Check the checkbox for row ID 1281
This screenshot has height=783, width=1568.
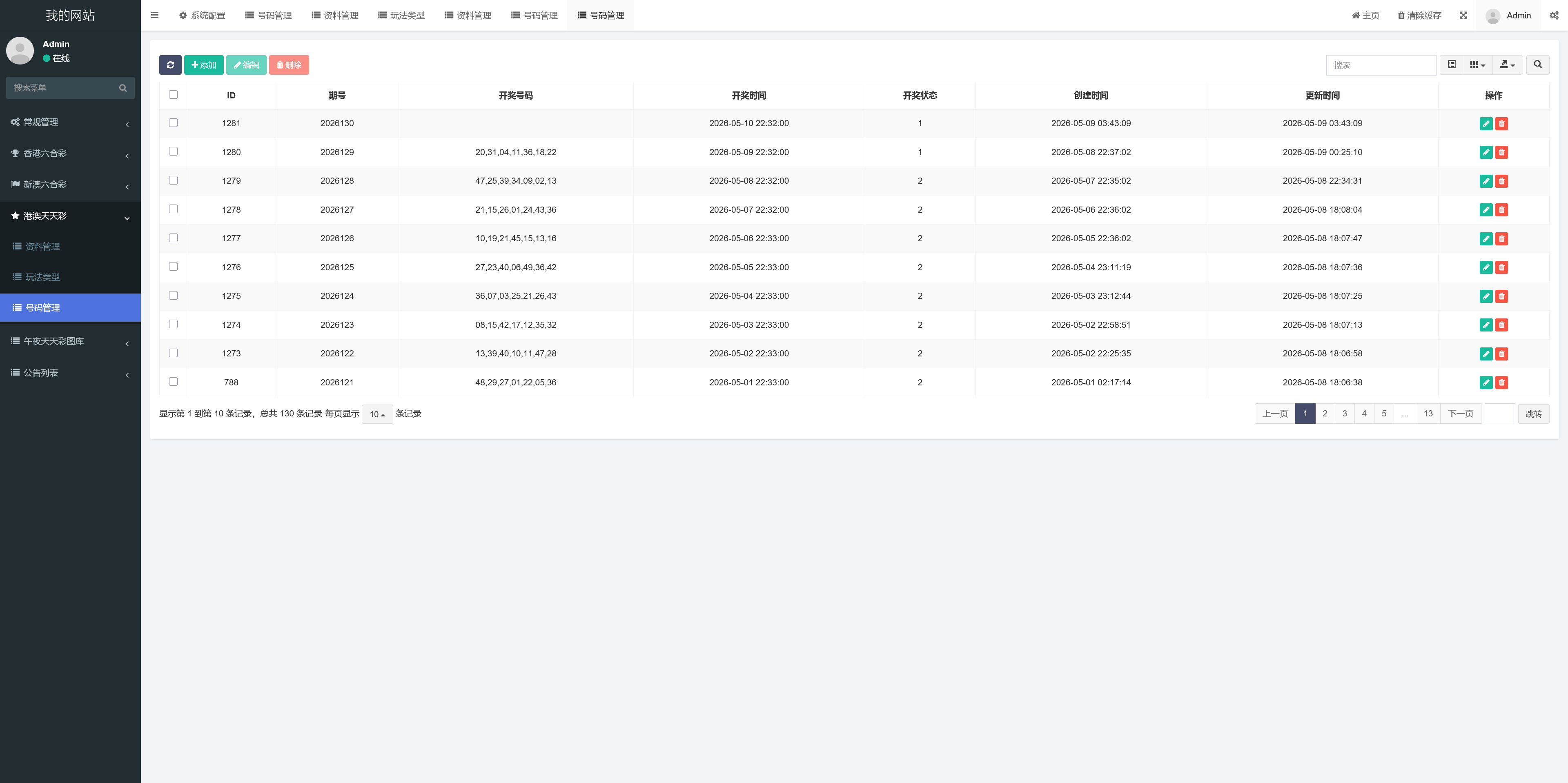(x=174, y=123)
